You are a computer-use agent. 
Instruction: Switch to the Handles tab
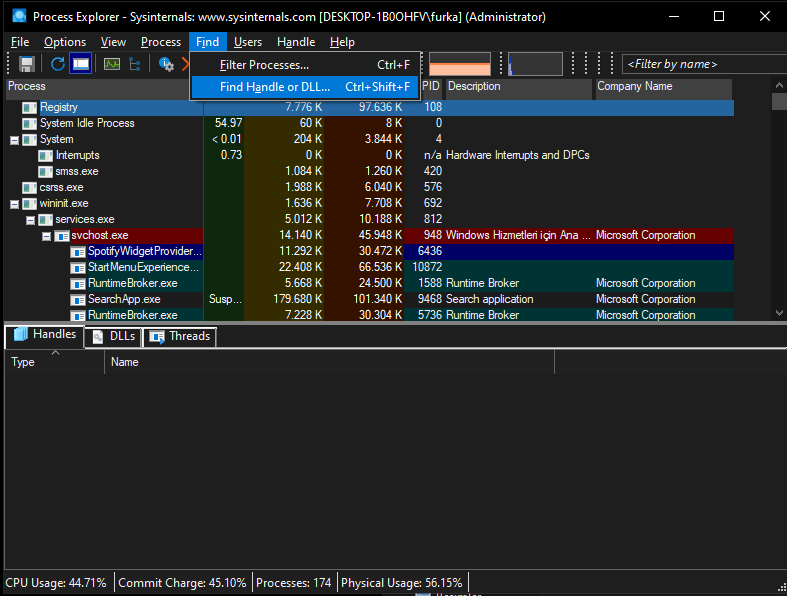tap(45, 335)
